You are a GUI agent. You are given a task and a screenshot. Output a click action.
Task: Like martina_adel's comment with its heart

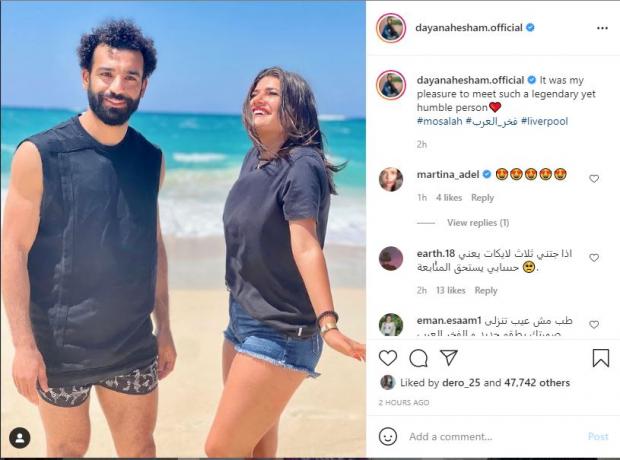point(594,179)
